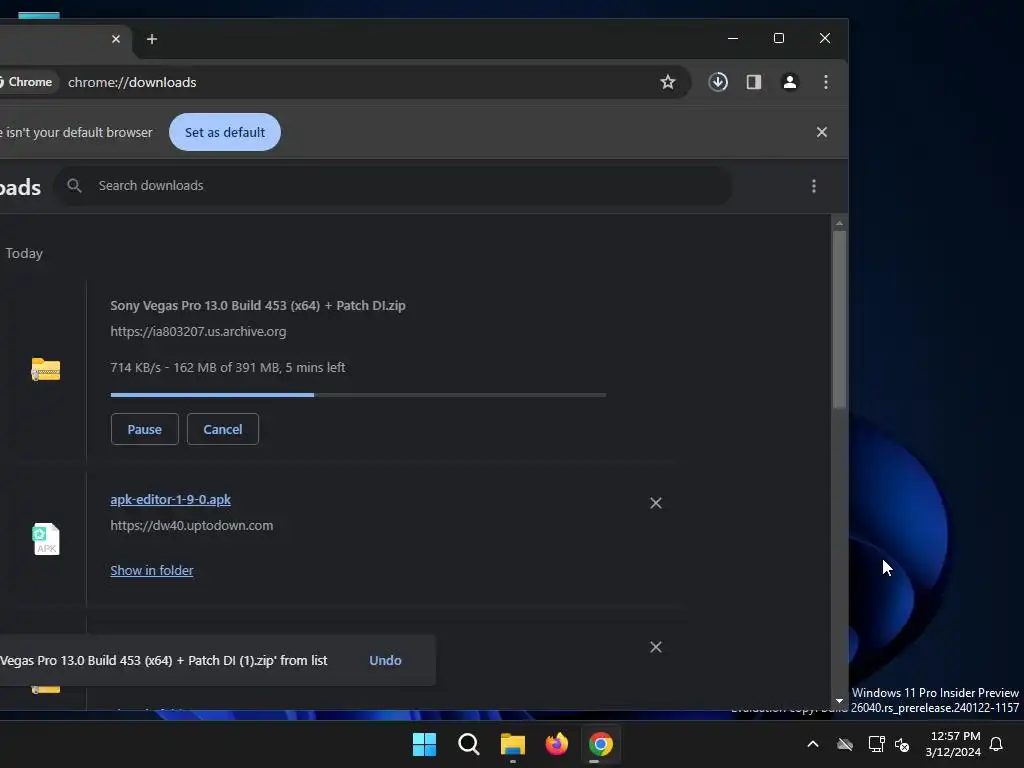Open apk-editor-1-9-0.apk file link
Viewport: 1024px width, 768px height.
(x=170, y=499)
